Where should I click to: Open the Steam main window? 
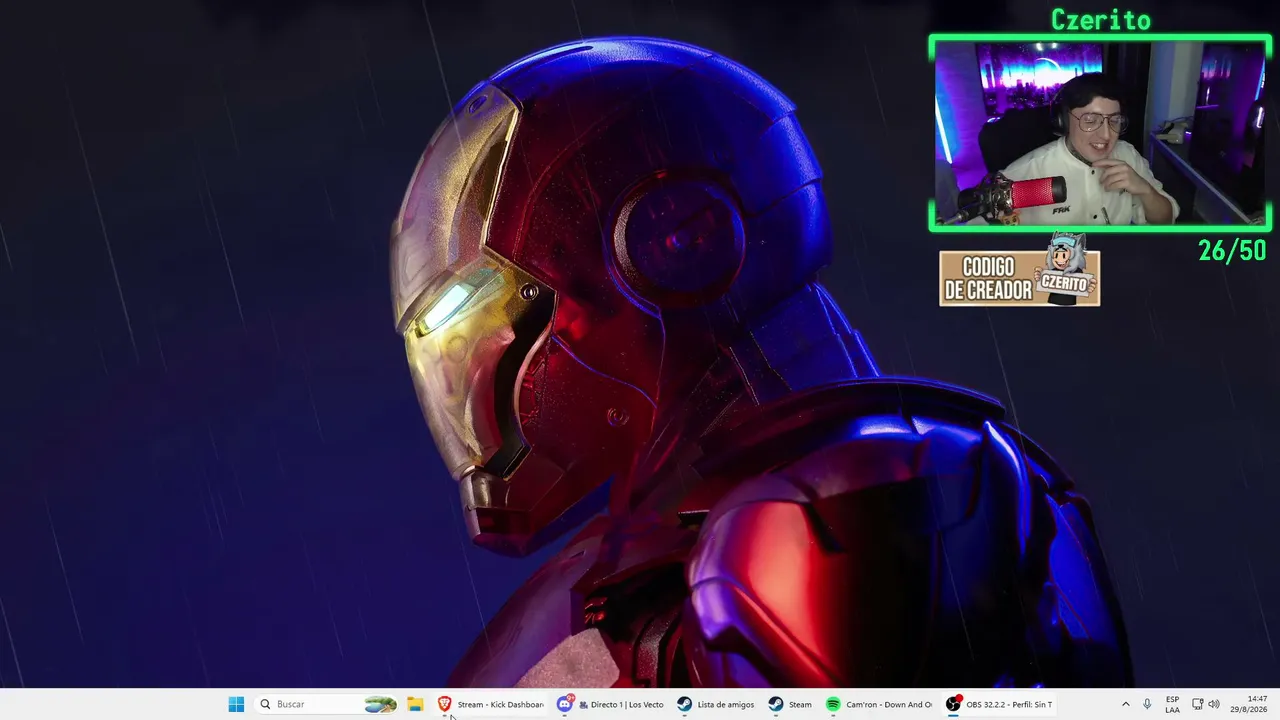tap(790, 704)
